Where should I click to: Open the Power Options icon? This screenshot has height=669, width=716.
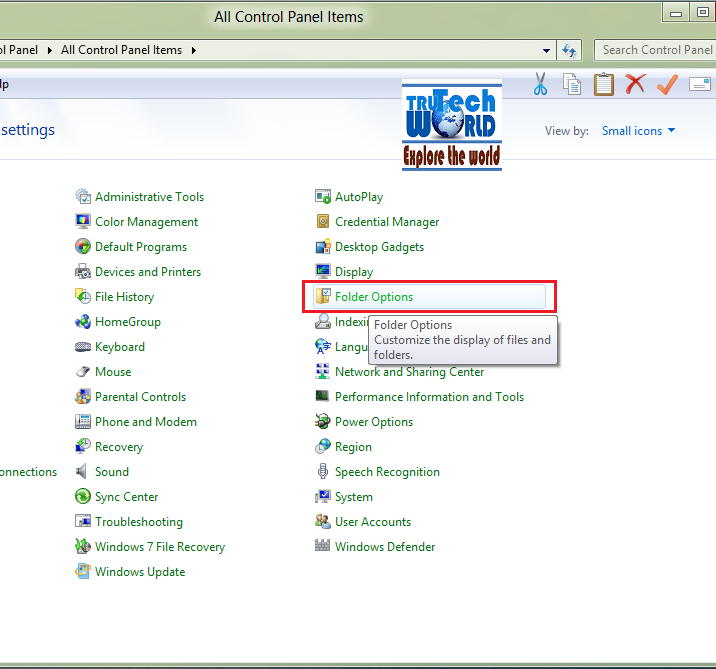[323, 421]
